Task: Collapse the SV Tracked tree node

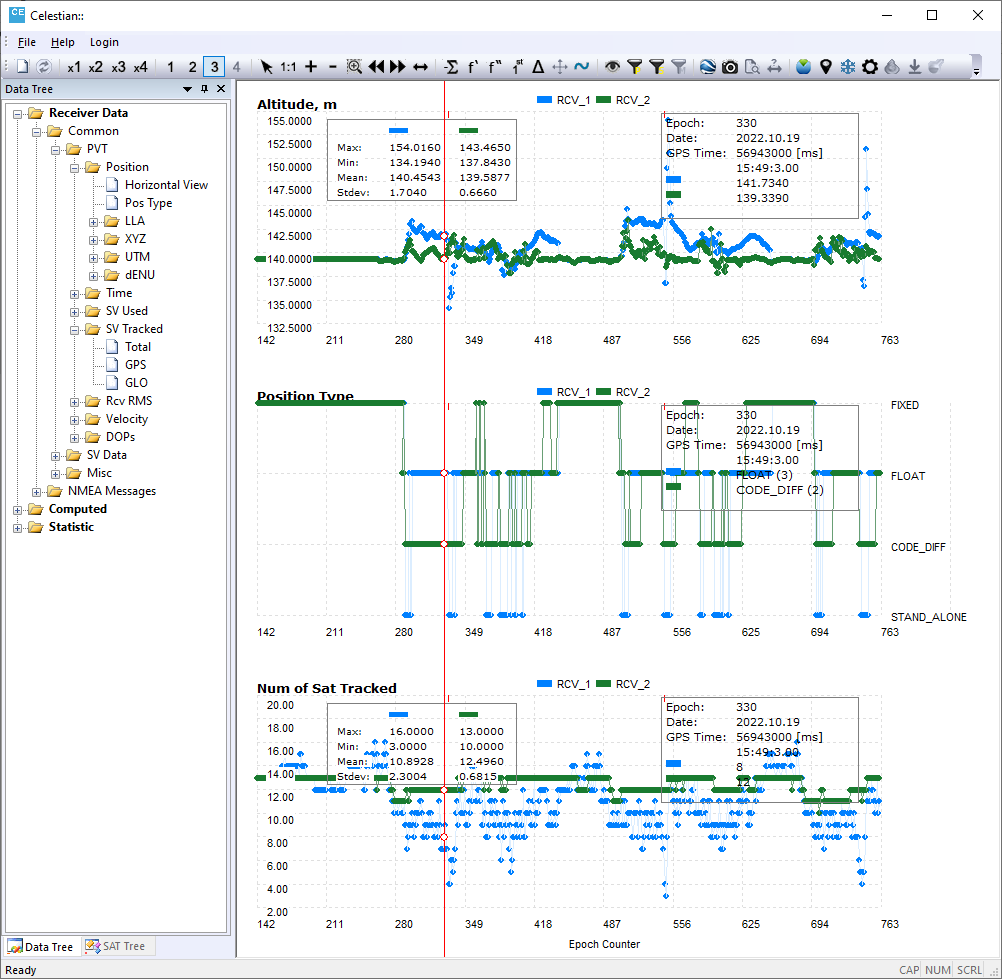Action: pos(75,329)
